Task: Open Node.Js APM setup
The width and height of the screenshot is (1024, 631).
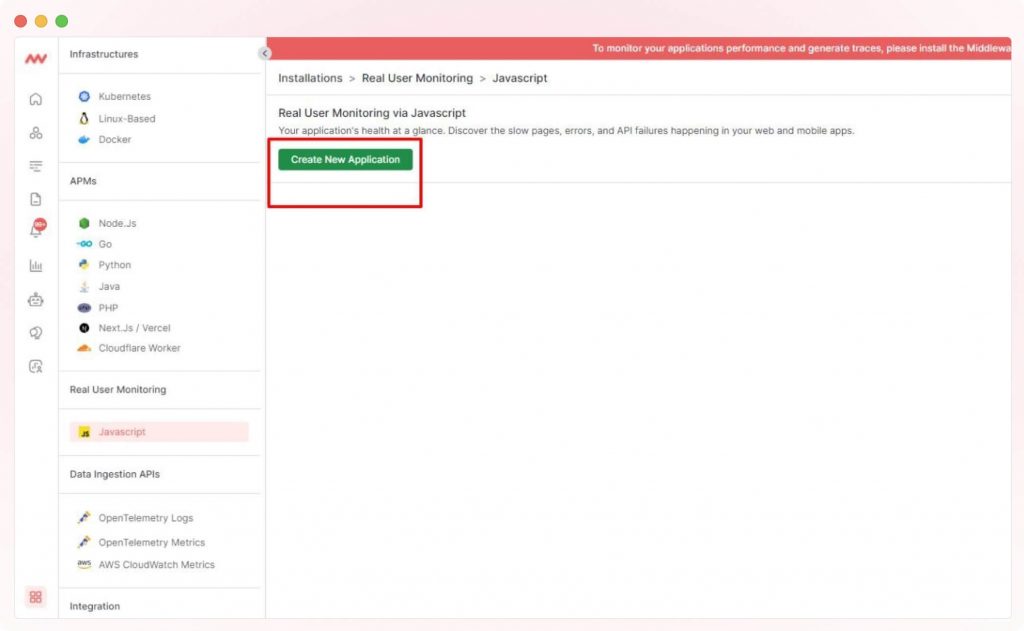Action: tap(115, 222)
